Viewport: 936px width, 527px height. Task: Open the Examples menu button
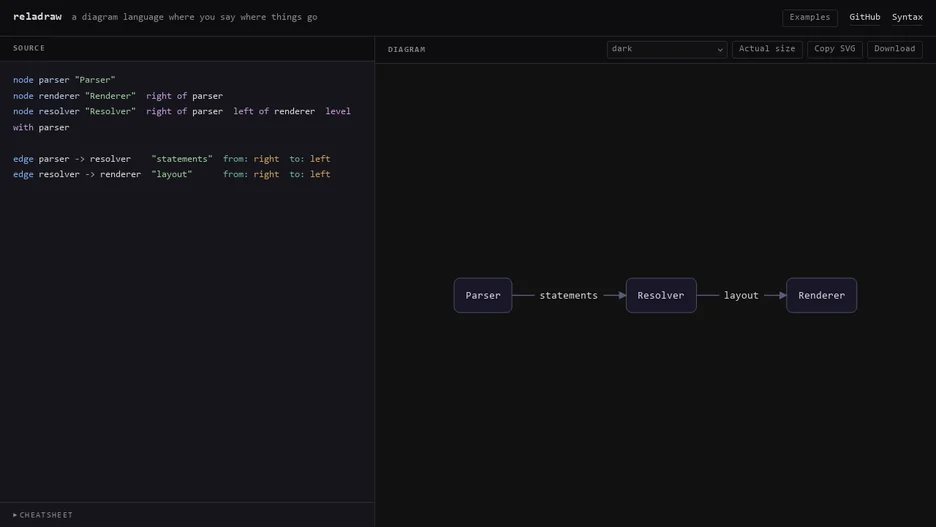tap(809, 17)
